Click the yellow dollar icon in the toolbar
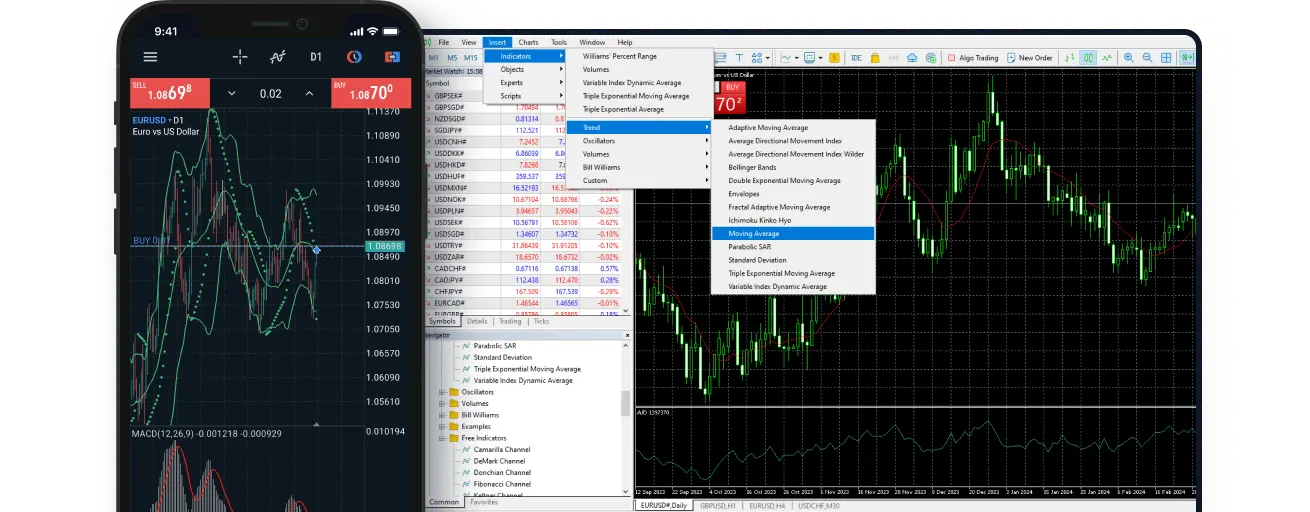Image resolution: width=1310 pixels, height=512 pixels. point(834,58)
